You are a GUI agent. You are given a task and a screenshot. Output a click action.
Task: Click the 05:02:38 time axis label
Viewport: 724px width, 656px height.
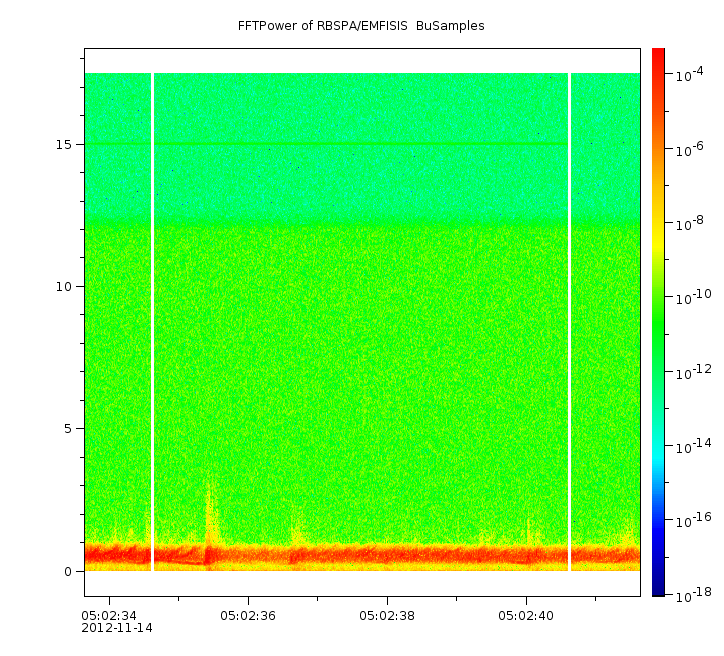point(387,615)
